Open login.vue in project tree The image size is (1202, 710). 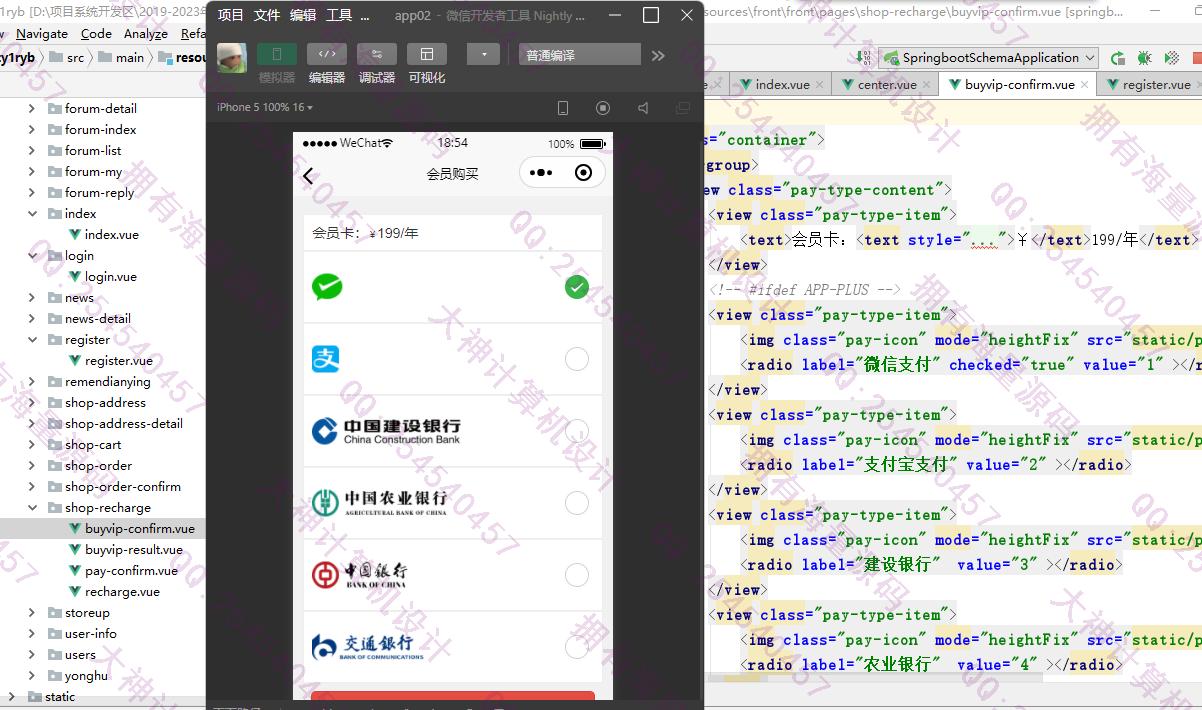102,276
